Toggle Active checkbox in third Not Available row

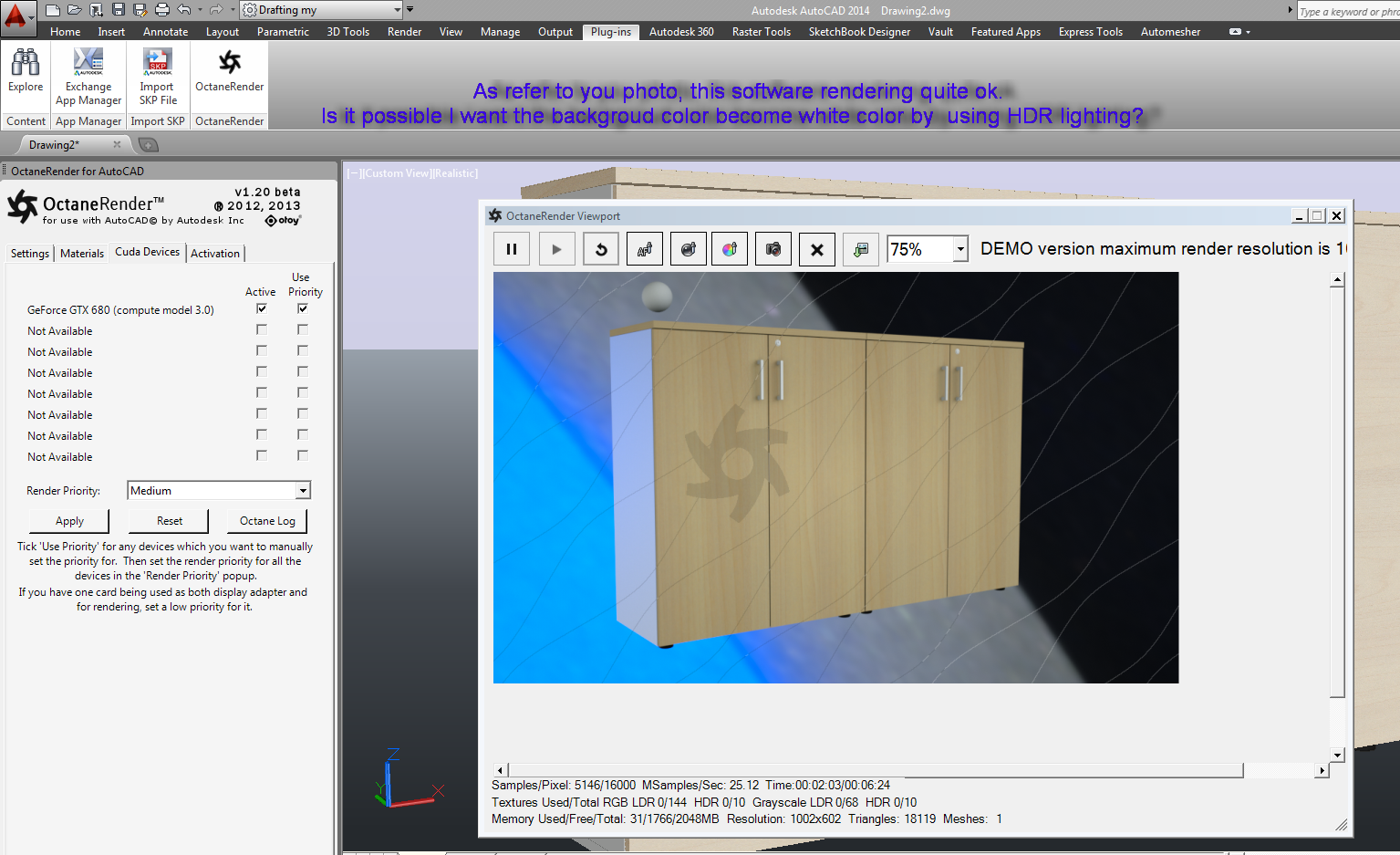[x=262, y=371]
